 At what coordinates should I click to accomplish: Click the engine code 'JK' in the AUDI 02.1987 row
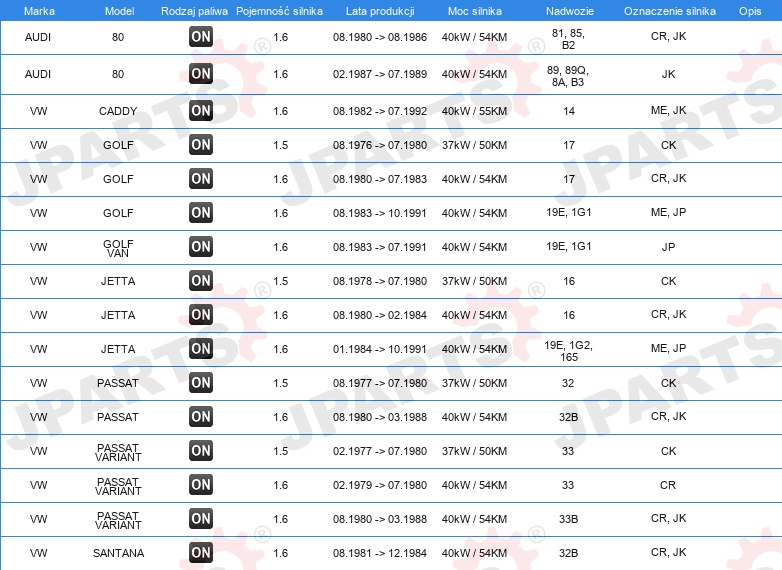coord(669,74)
